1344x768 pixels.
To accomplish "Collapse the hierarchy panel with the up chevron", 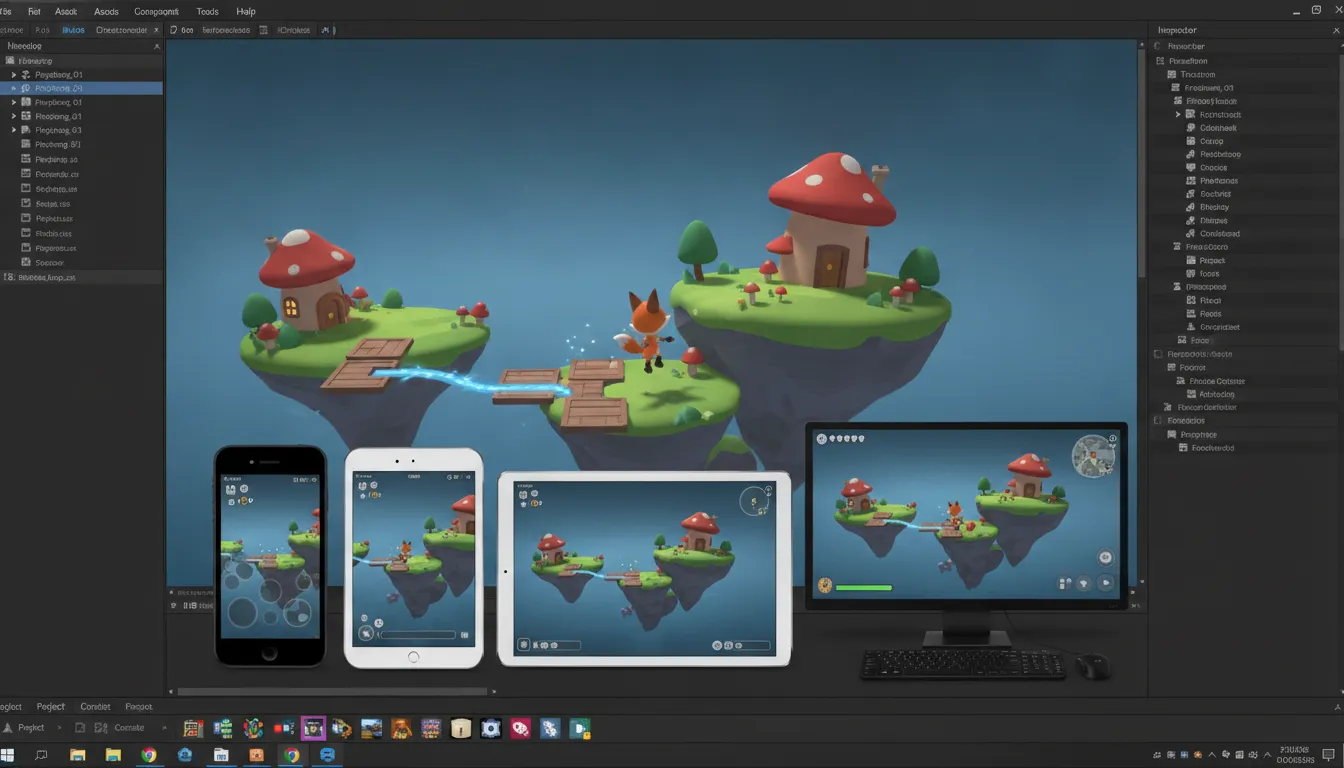I will 155,46.
